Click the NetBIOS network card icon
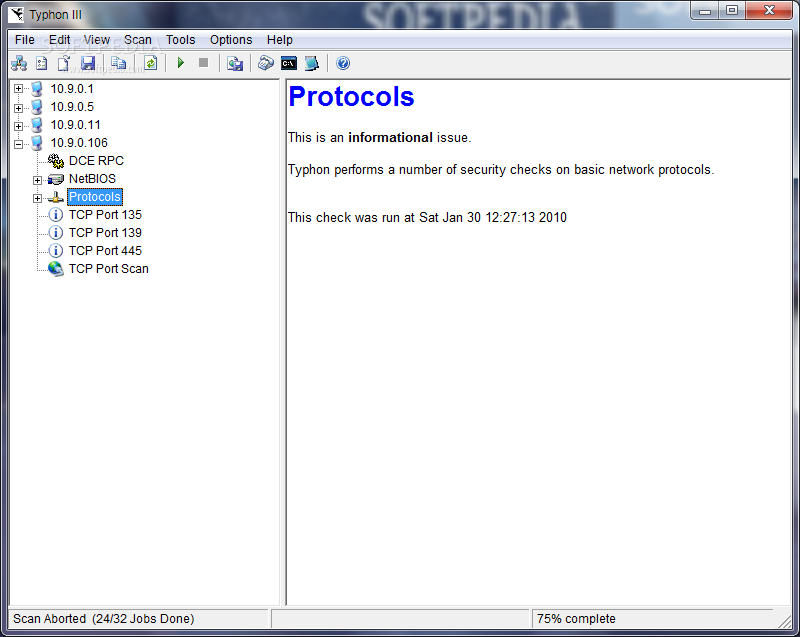The width and height of the screenshot is (800, 637). pos(56,179)
